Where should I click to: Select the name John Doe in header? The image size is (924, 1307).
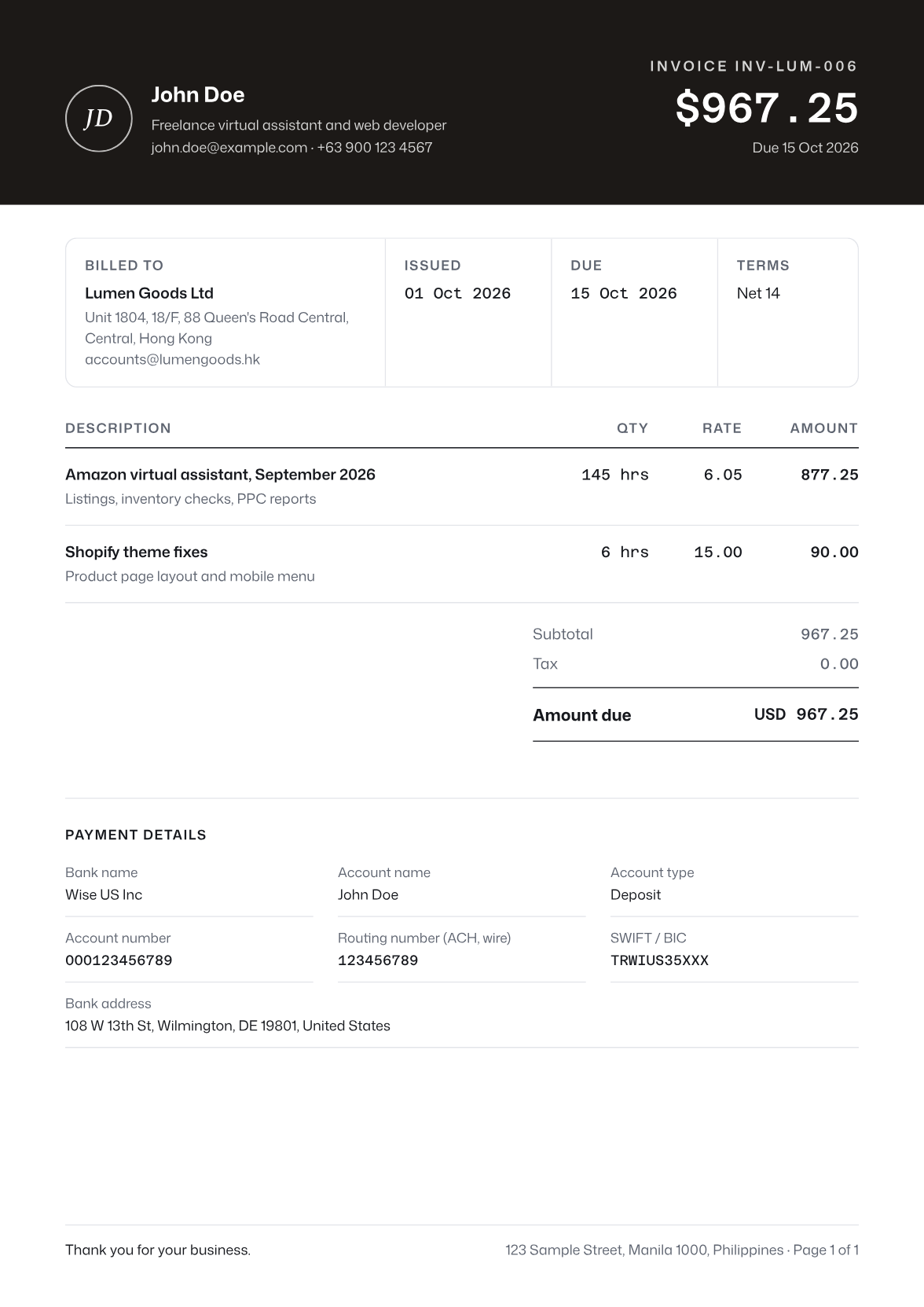click(198, 95)
